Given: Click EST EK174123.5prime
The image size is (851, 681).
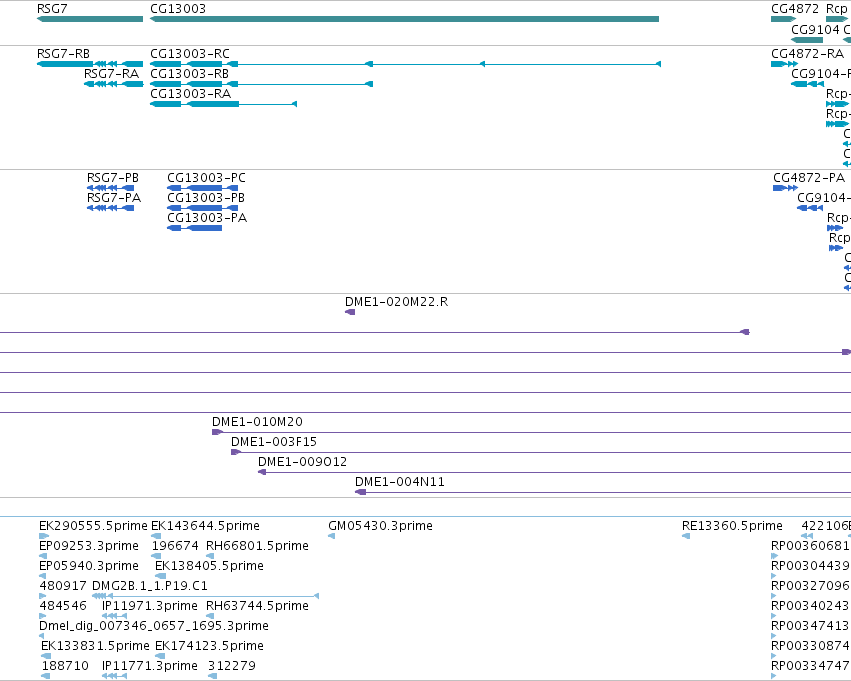Looking at the screenshot, I should coord(160,656).
